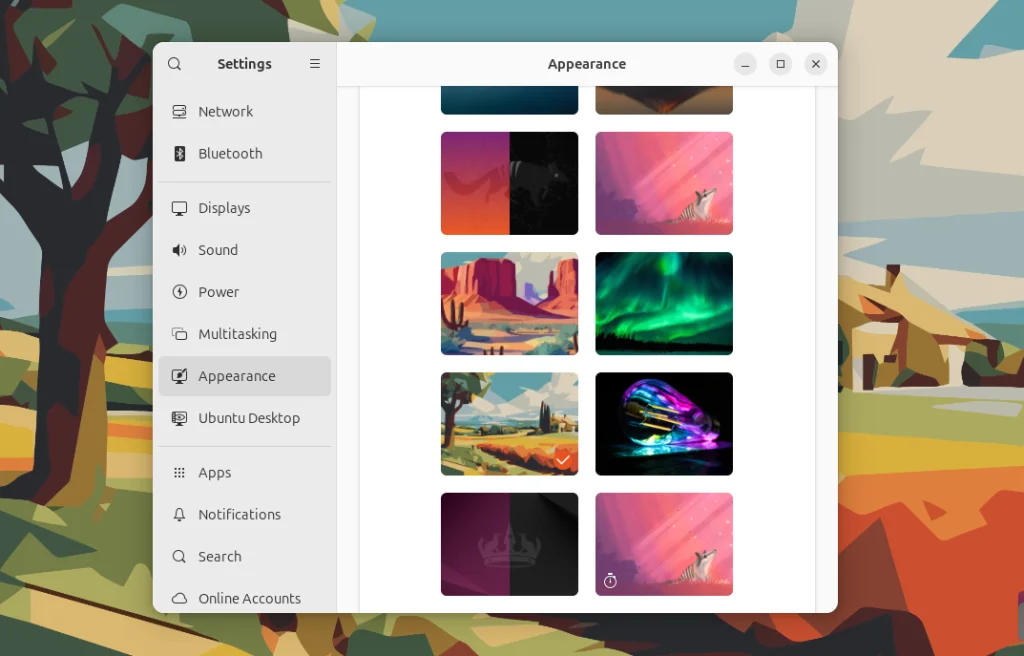Click the Bluetooth icon in sidebar

pyautogui.click(x=181, y=153)
